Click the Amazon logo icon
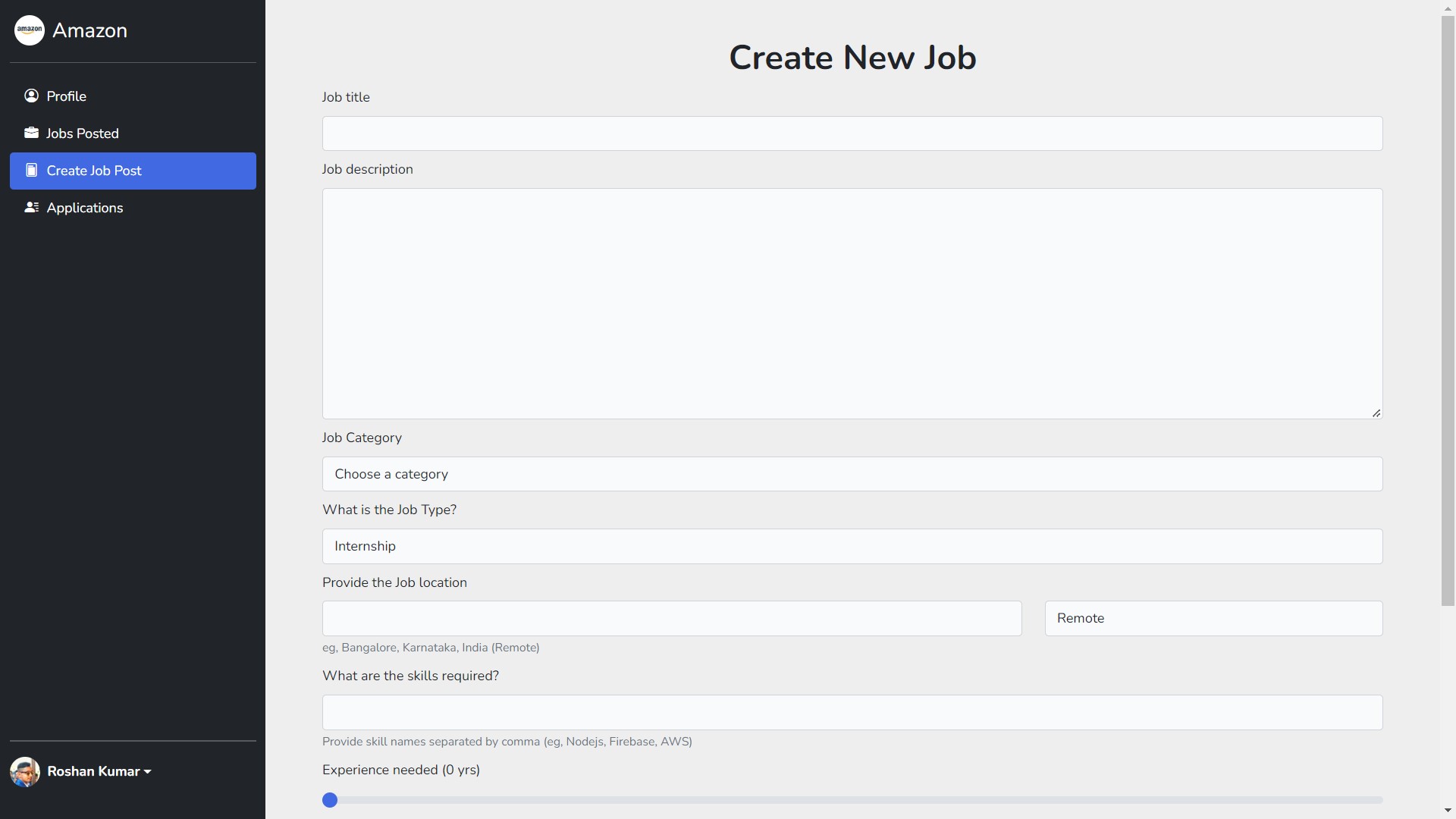Viewport: 1456px width, 819px height. click(x=30, y=30)
